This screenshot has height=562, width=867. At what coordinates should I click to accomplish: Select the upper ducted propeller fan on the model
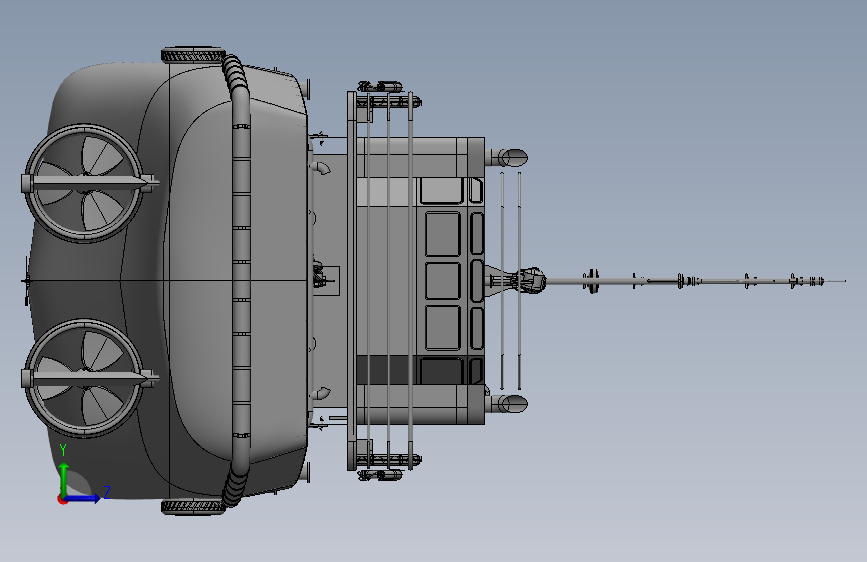pos(83,183)
